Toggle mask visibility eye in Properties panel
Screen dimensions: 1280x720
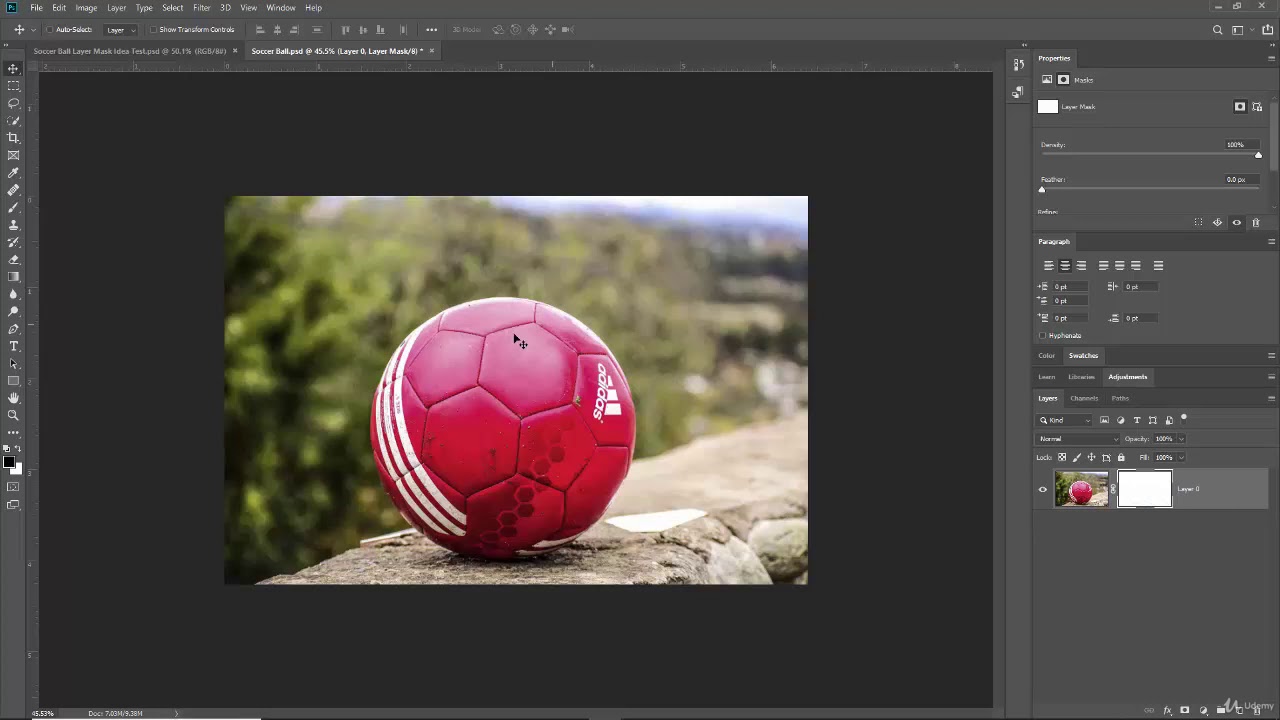[1237, 223]
